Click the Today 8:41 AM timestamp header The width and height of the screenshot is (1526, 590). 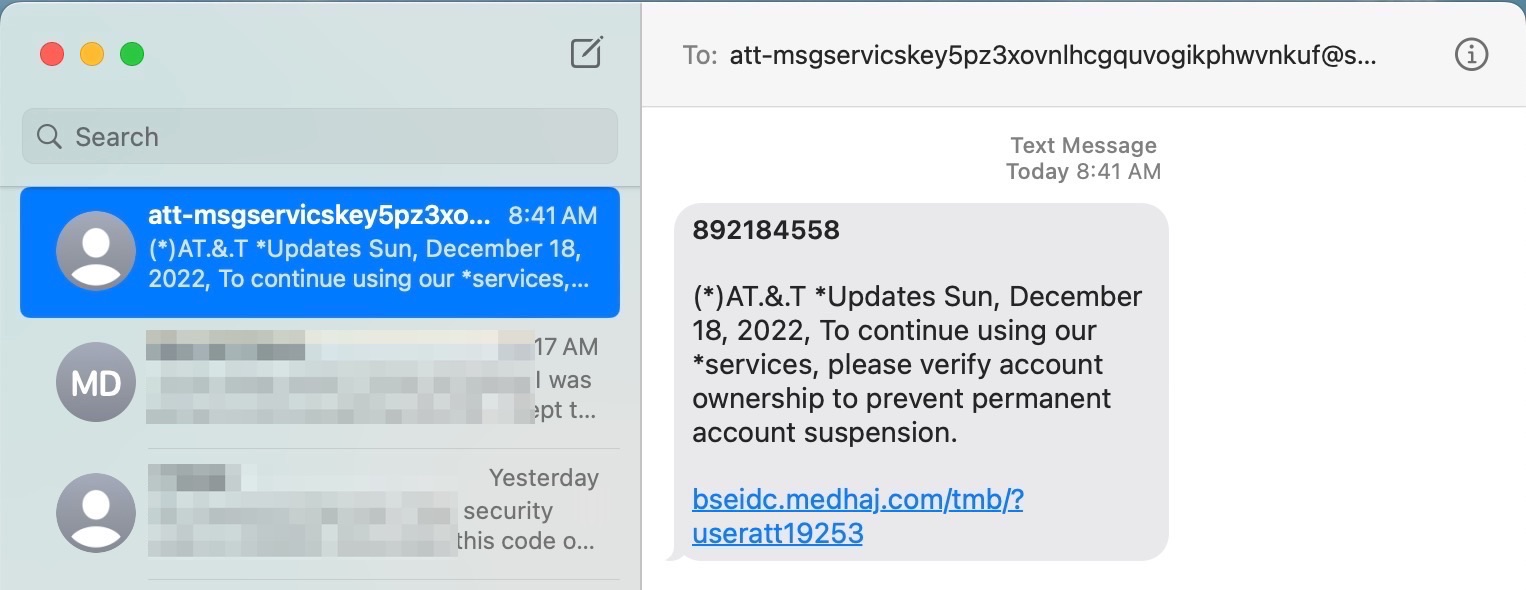(x=1083, y=171)
